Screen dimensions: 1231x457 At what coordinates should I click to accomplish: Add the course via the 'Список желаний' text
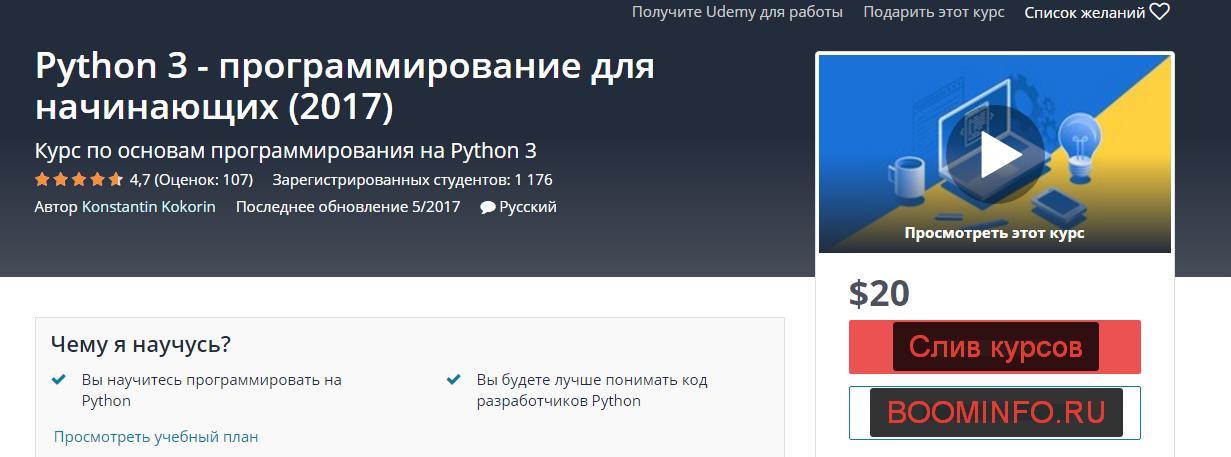click(x=1084, y=12)
